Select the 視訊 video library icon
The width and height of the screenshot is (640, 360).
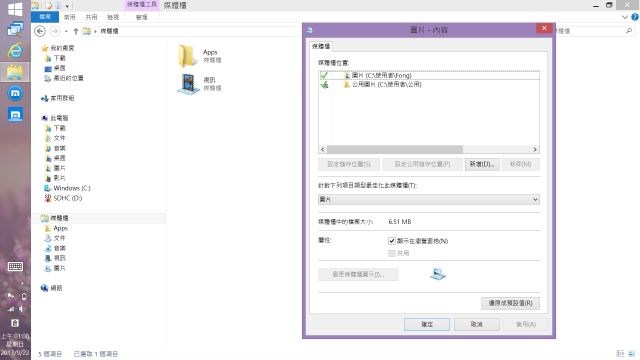point(188,84)
